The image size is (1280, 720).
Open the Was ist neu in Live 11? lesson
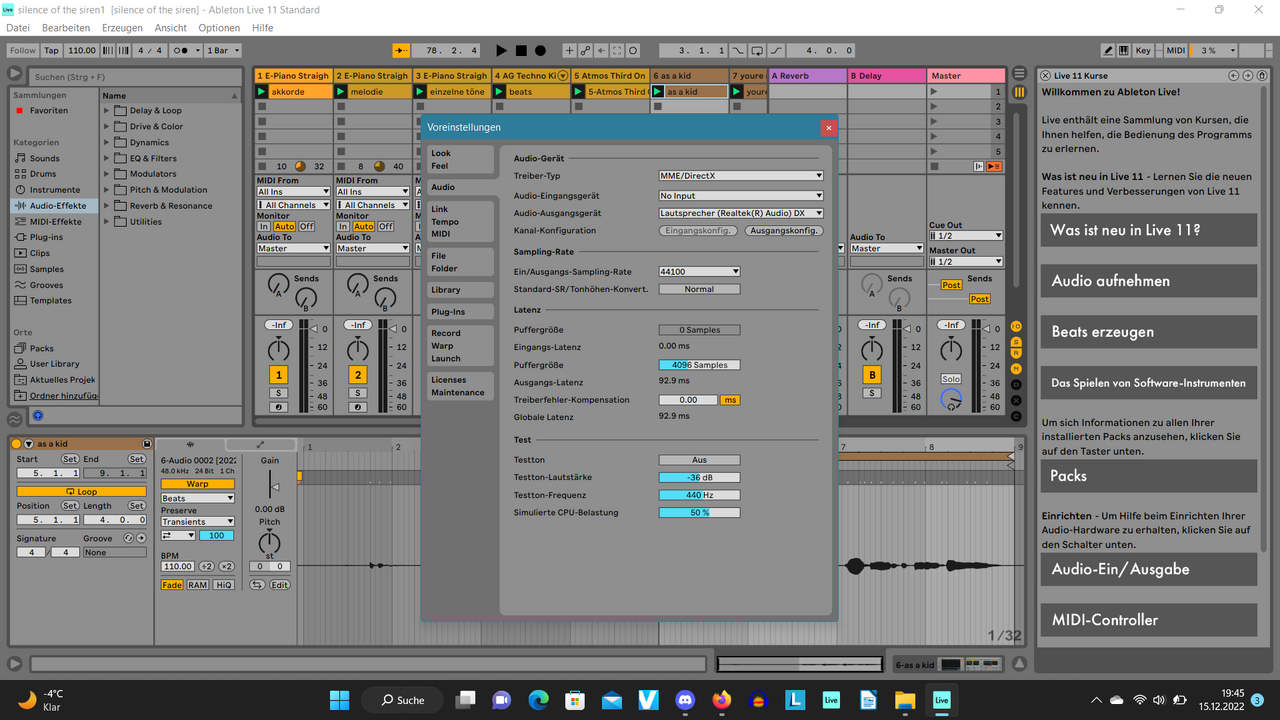tap(1148, 230)
